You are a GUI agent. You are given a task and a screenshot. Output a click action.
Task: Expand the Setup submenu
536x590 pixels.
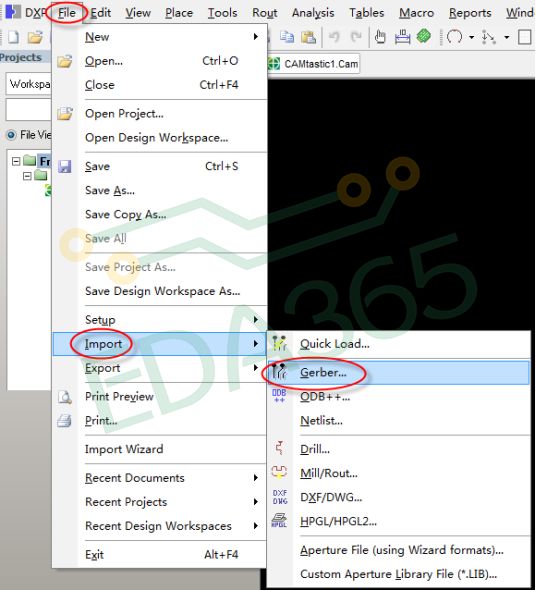pyautogui.click(x=160, y=319)
